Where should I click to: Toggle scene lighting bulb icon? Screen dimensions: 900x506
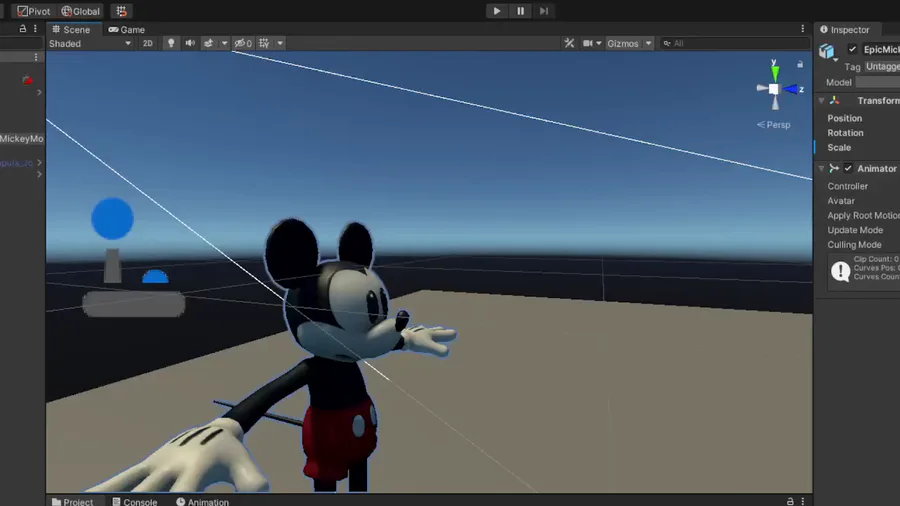[170, 44]
